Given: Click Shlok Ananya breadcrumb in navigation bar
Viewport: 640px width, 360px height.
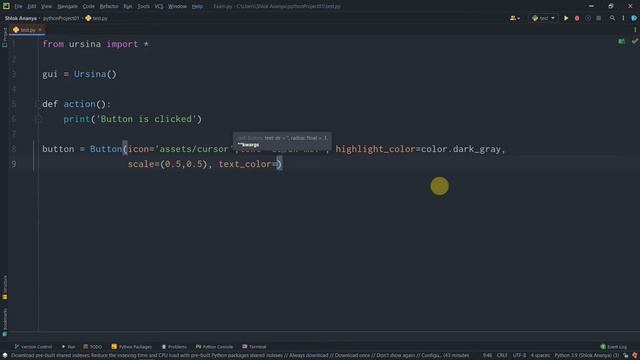Looking at the screenshot, I should 20,18.
